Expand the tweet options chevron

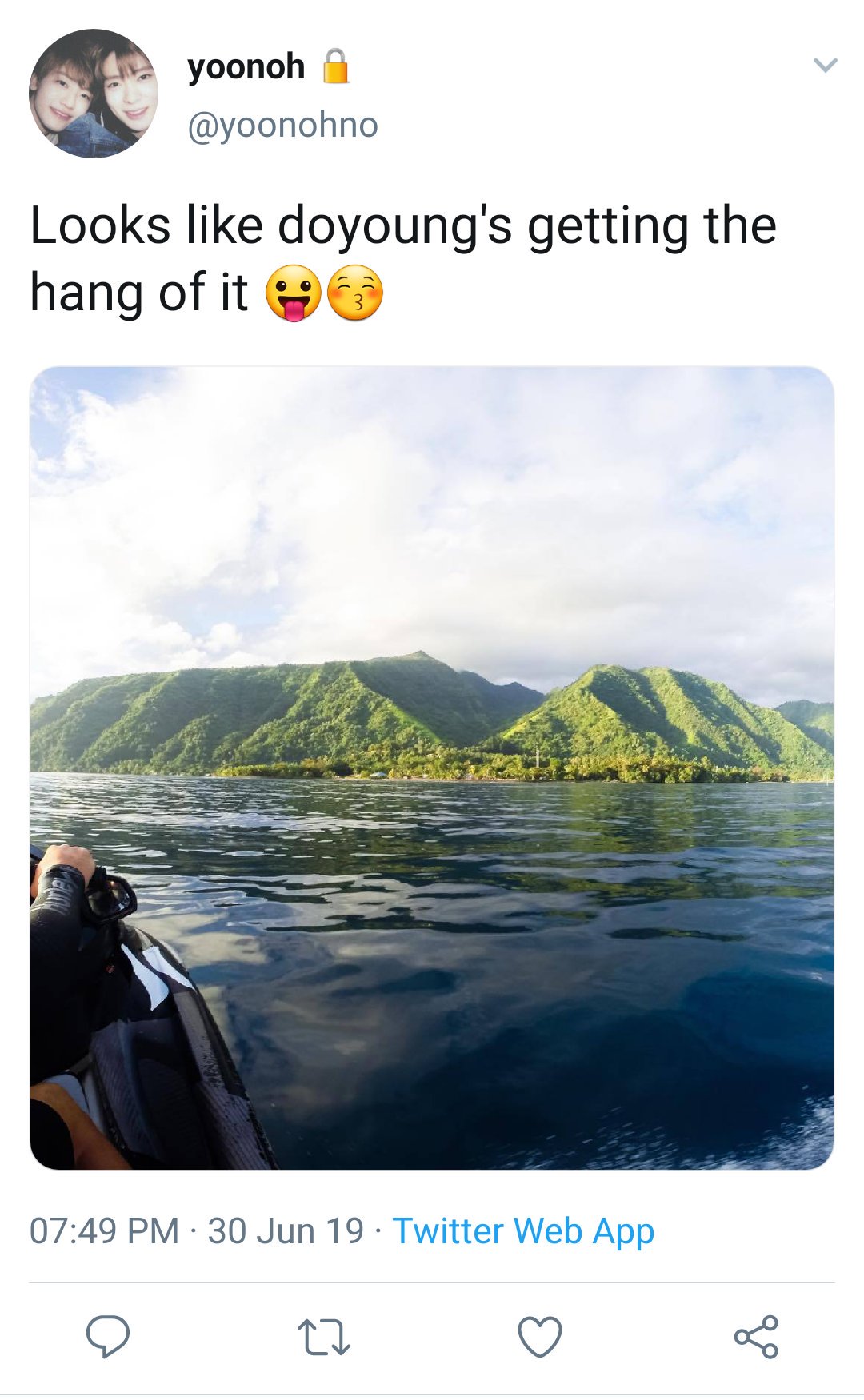pos(825,65)
